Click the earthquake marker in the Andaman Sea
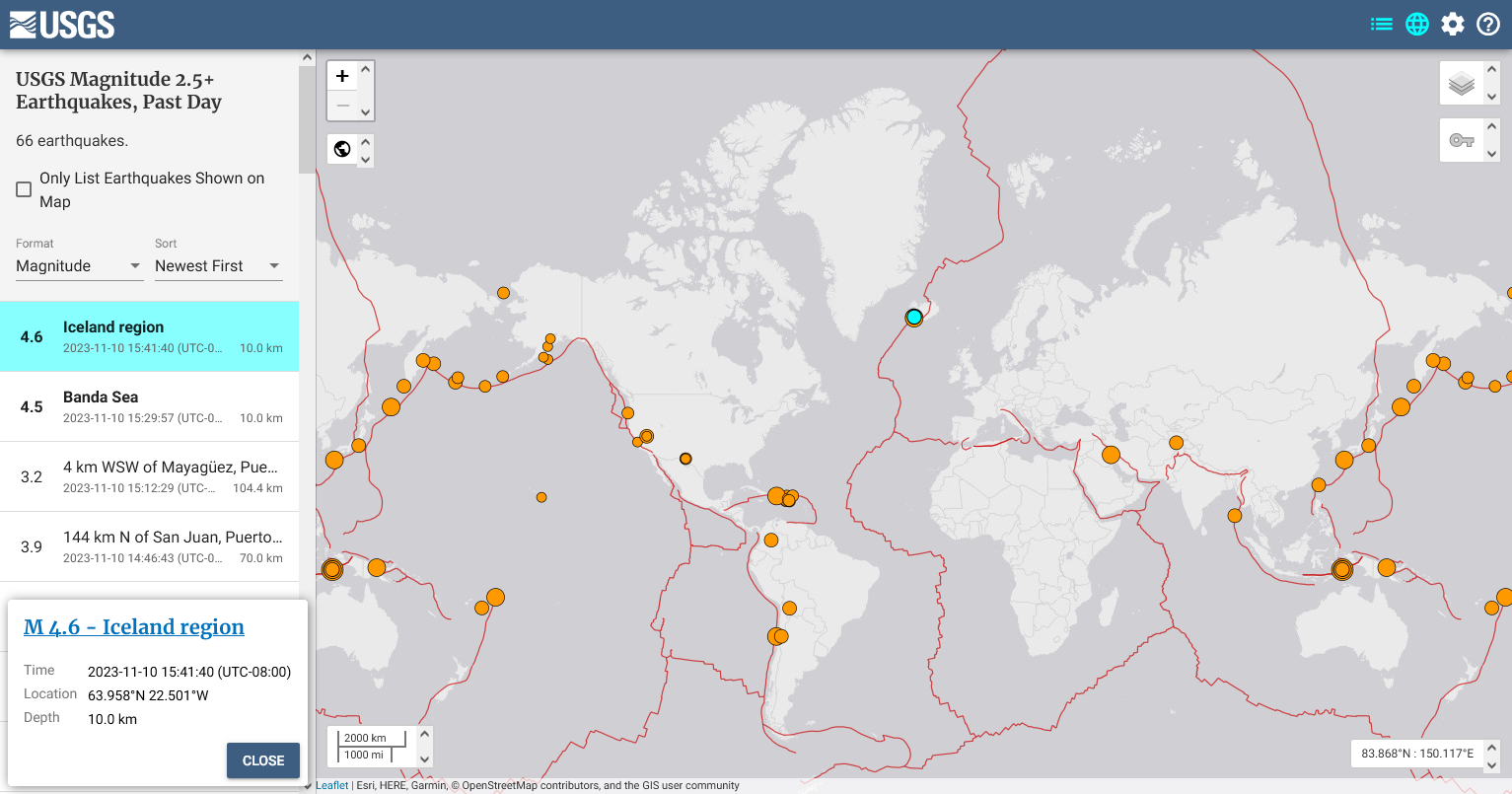Screen dimensions: 1512x794 point(1234,515)
